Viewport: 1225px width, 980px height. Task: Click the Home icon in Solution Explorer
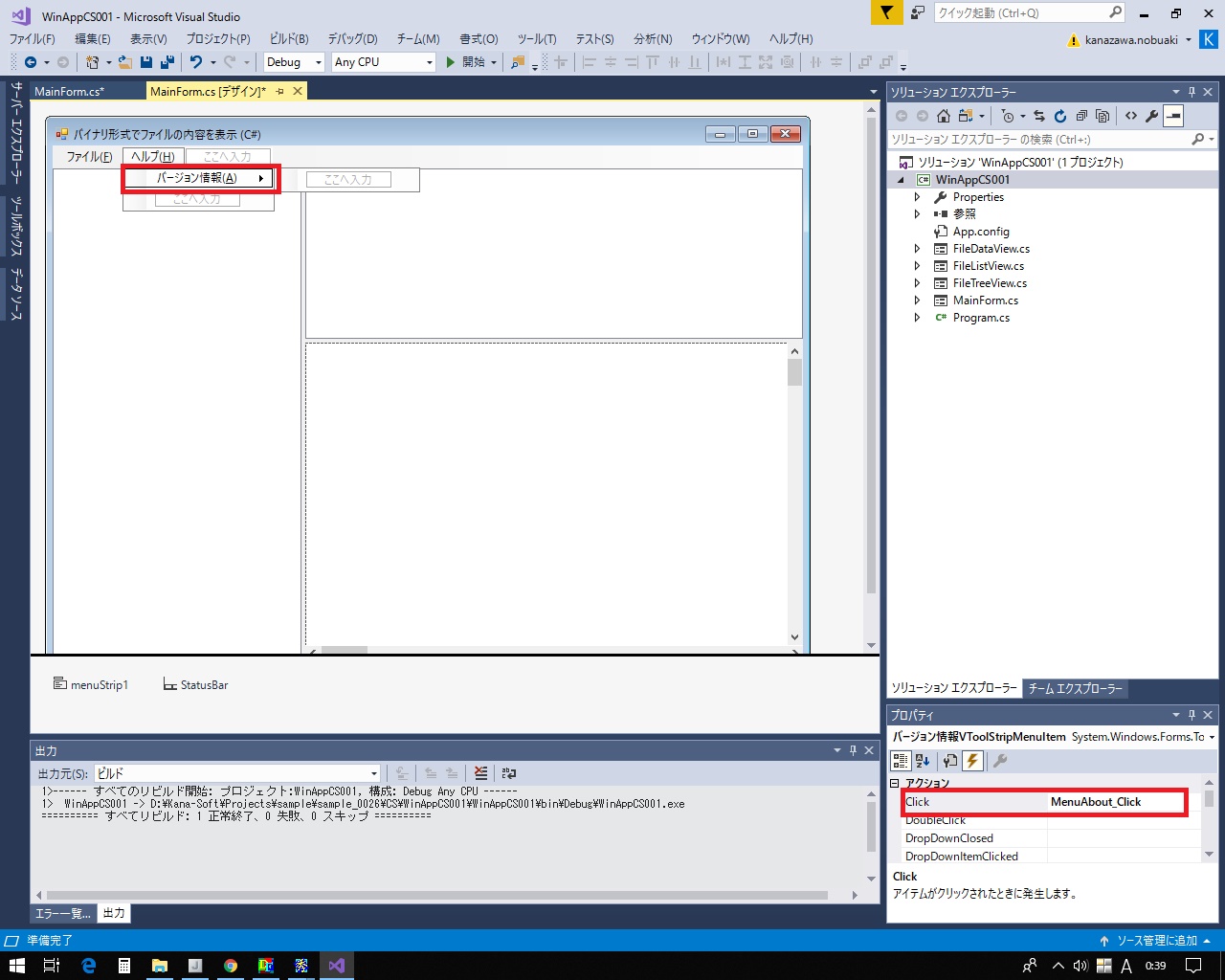coord(944,116)
